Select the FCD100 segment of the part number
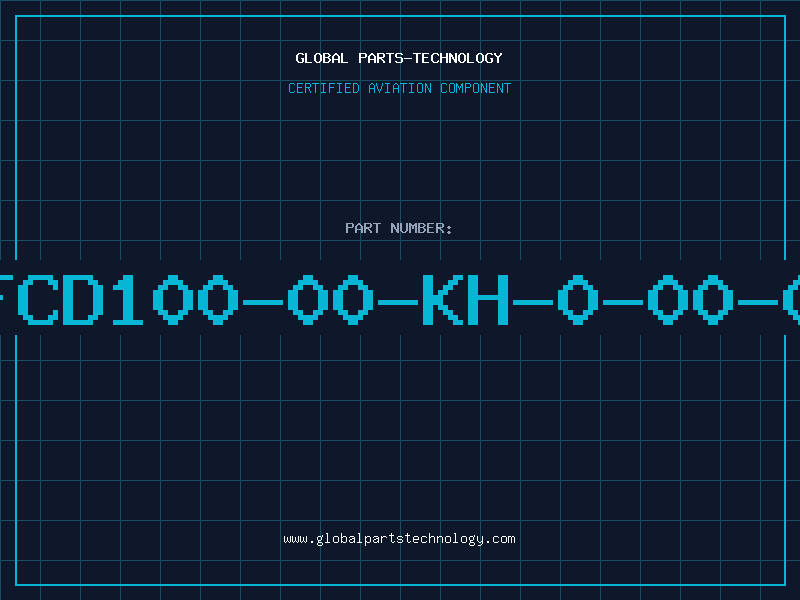Viewport: 800px width, 600px height. 119,299
